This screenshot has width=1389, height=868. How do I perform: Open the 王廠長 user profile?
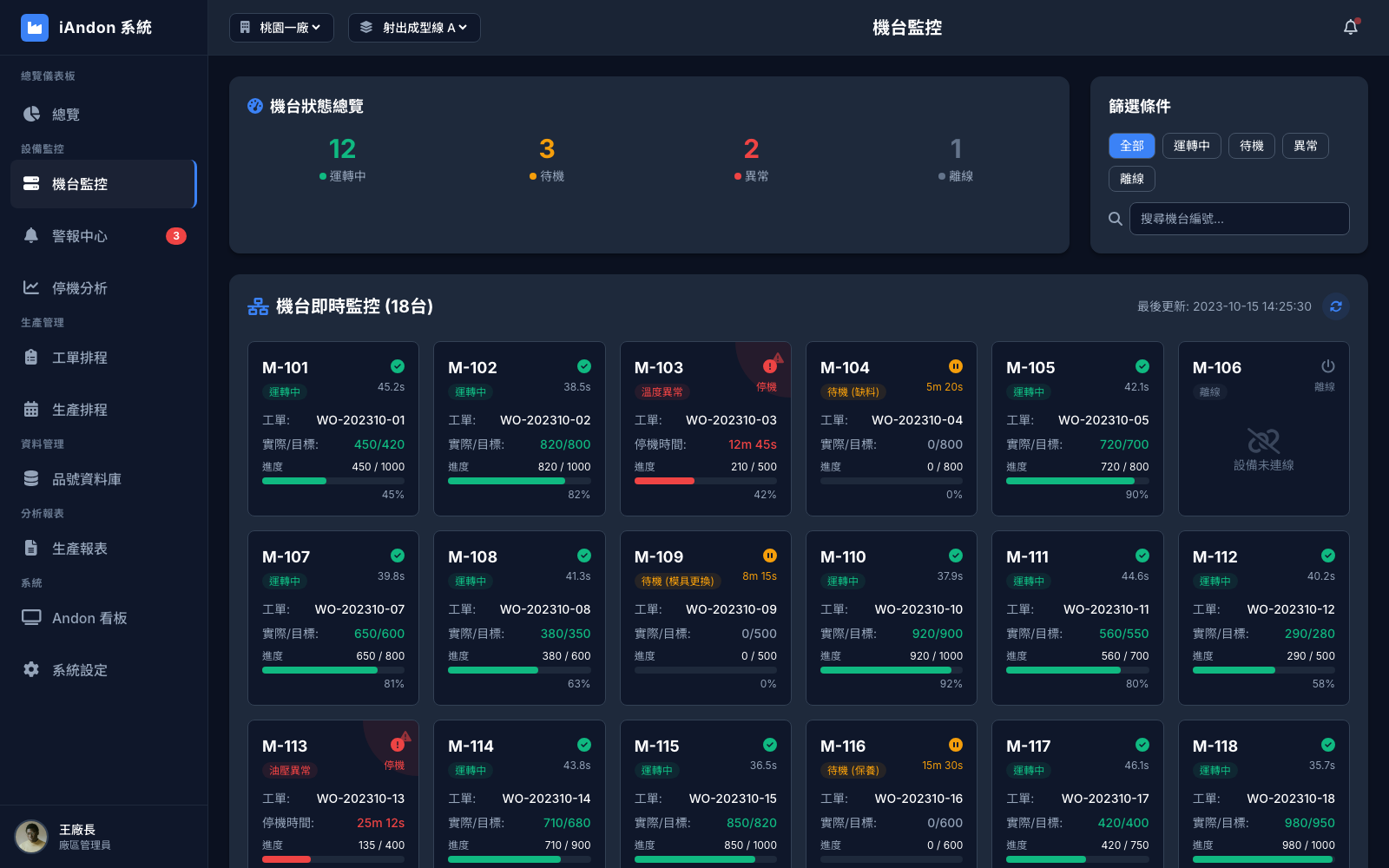pyautogui.click(x=104, y=837)
